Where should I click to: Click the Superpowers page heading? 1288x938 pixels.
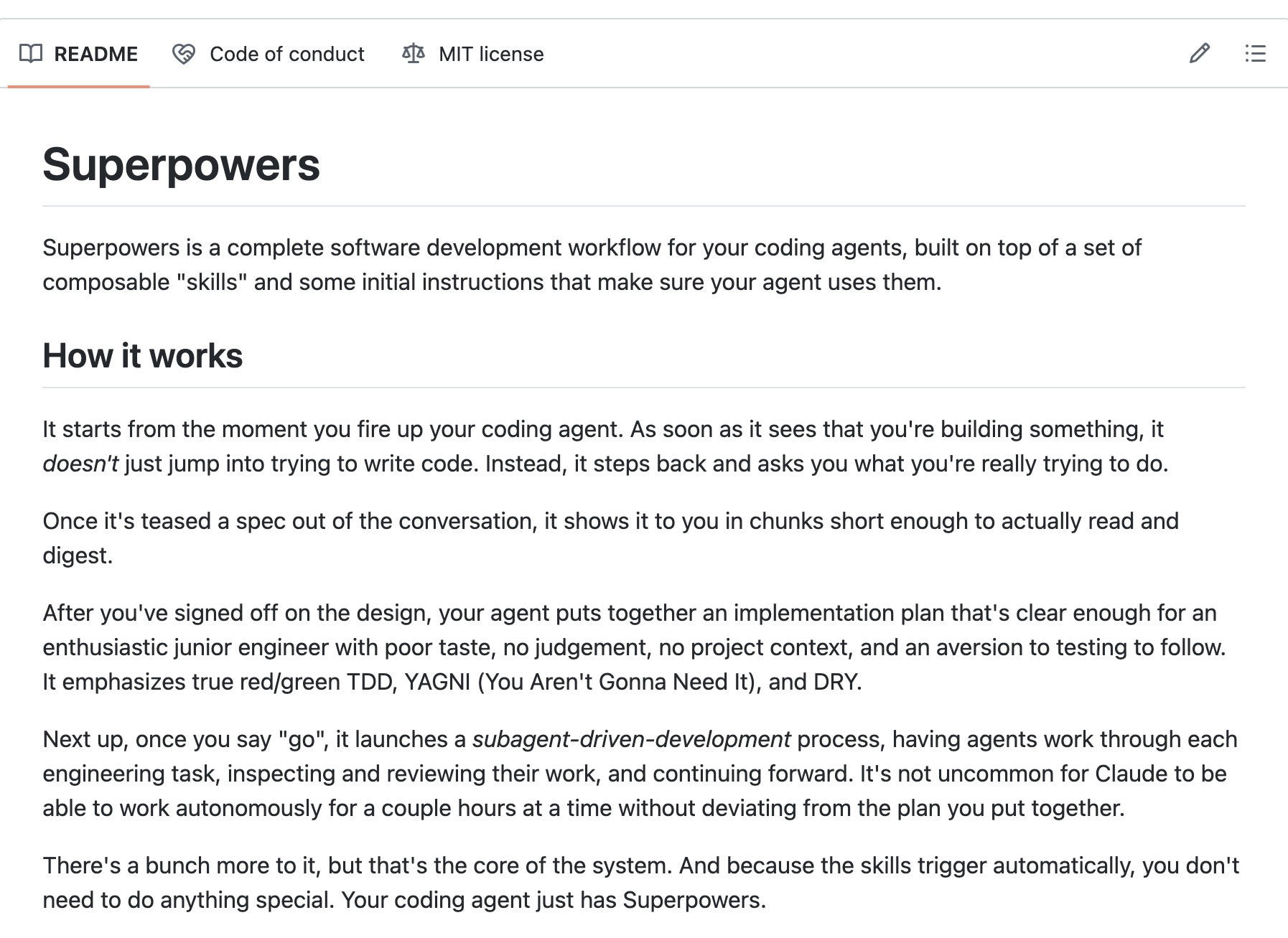tap(182, 165)
